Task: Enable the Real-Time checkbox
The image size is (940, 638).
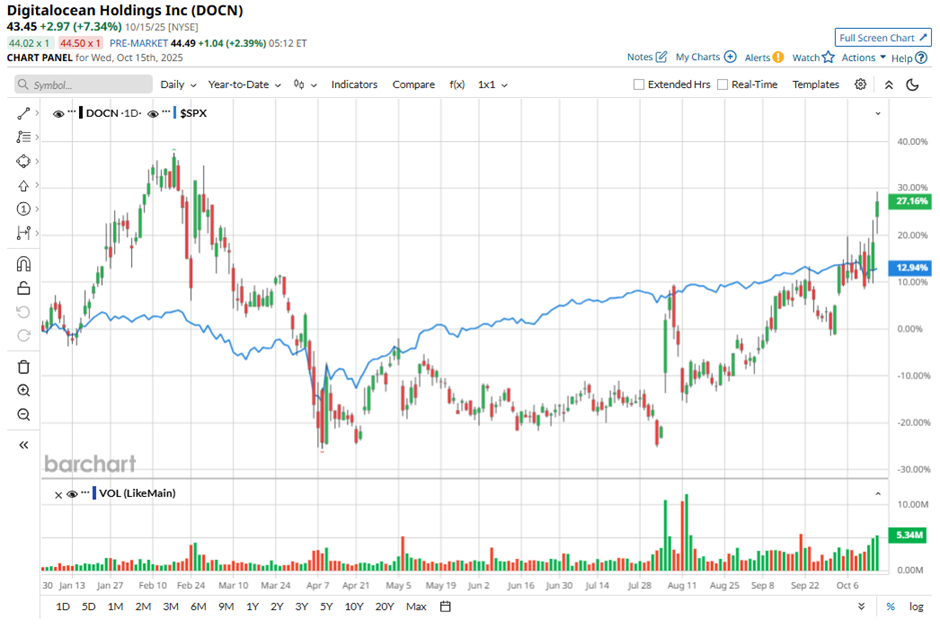Action: coord(723,85)
